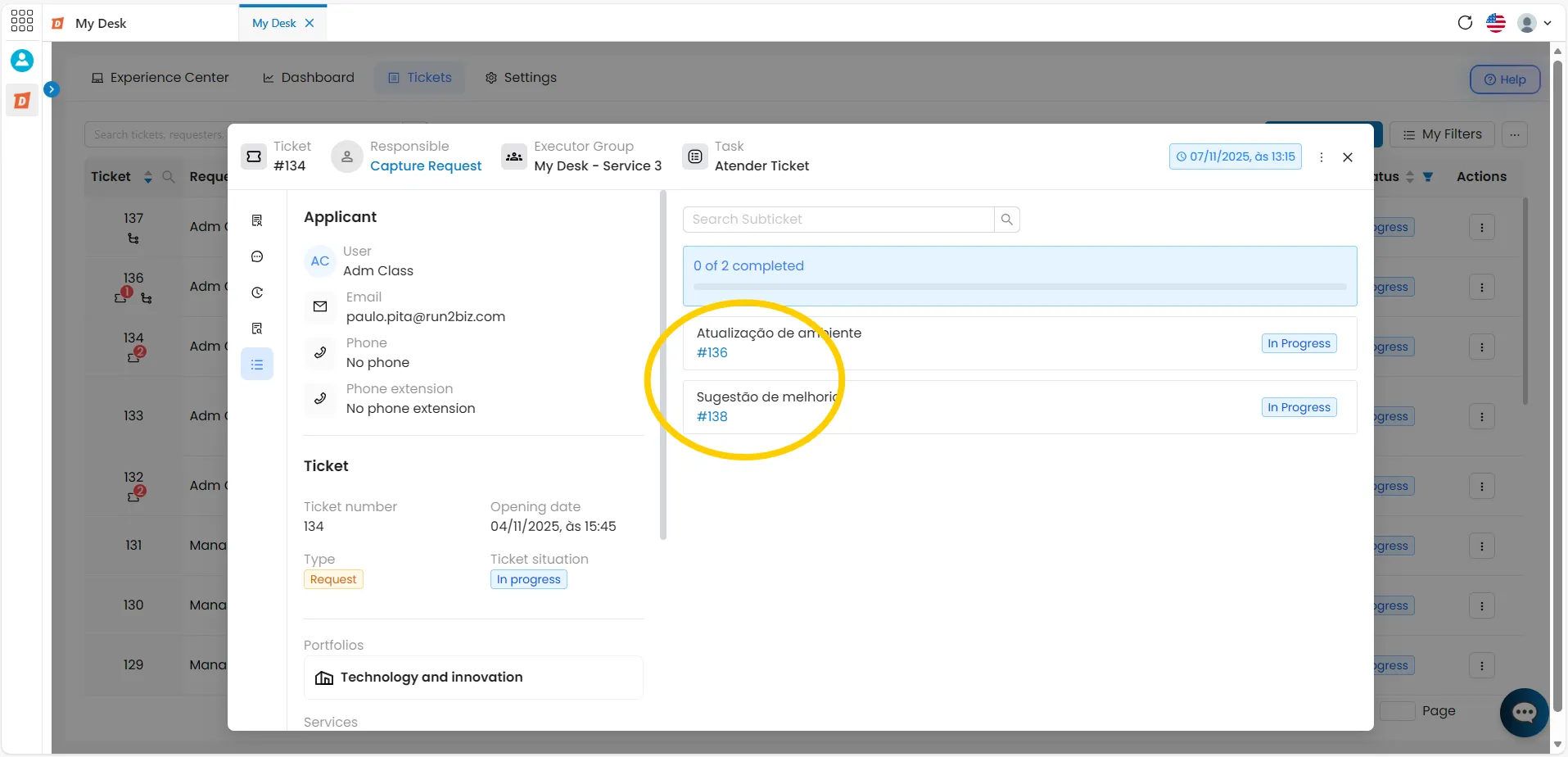Viewport: 1568px width, 757px height.
Task: Open the Experience Center menu
Action: [x=160, y=78]
